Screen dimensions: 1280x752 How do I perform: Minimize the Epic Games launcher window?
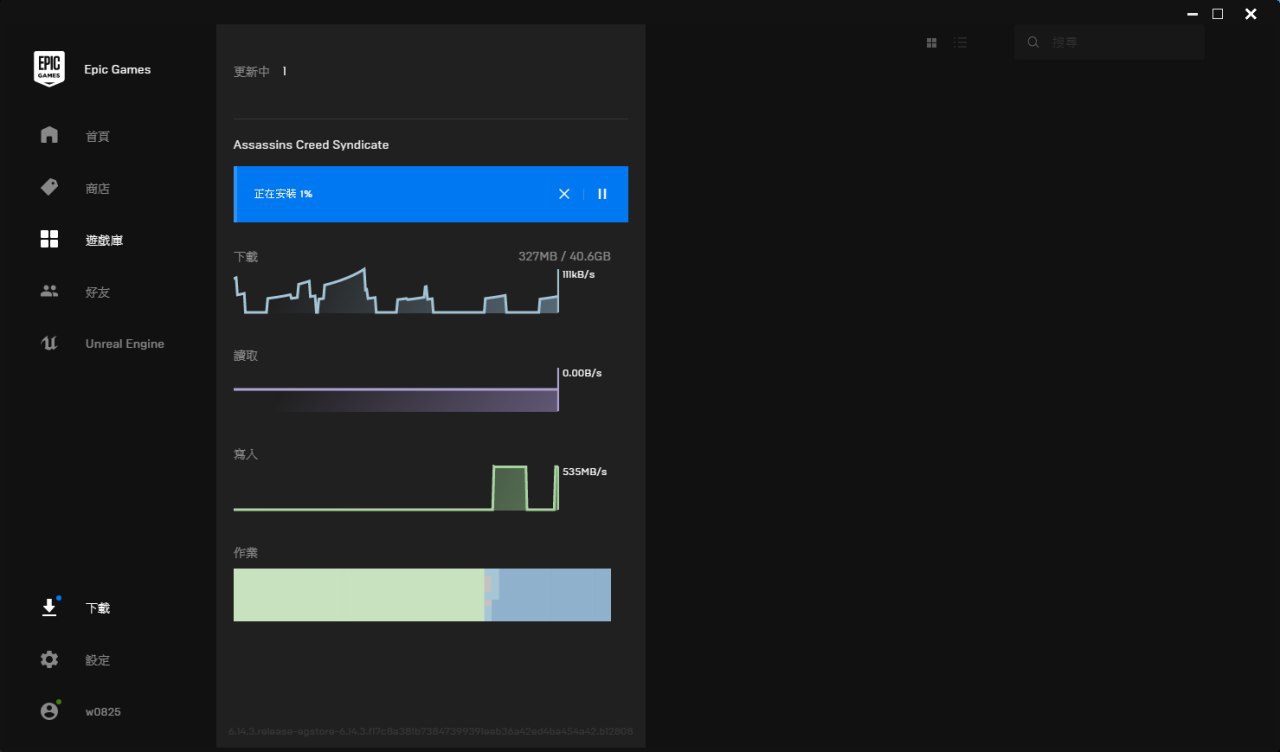(x=1192, y=14)
